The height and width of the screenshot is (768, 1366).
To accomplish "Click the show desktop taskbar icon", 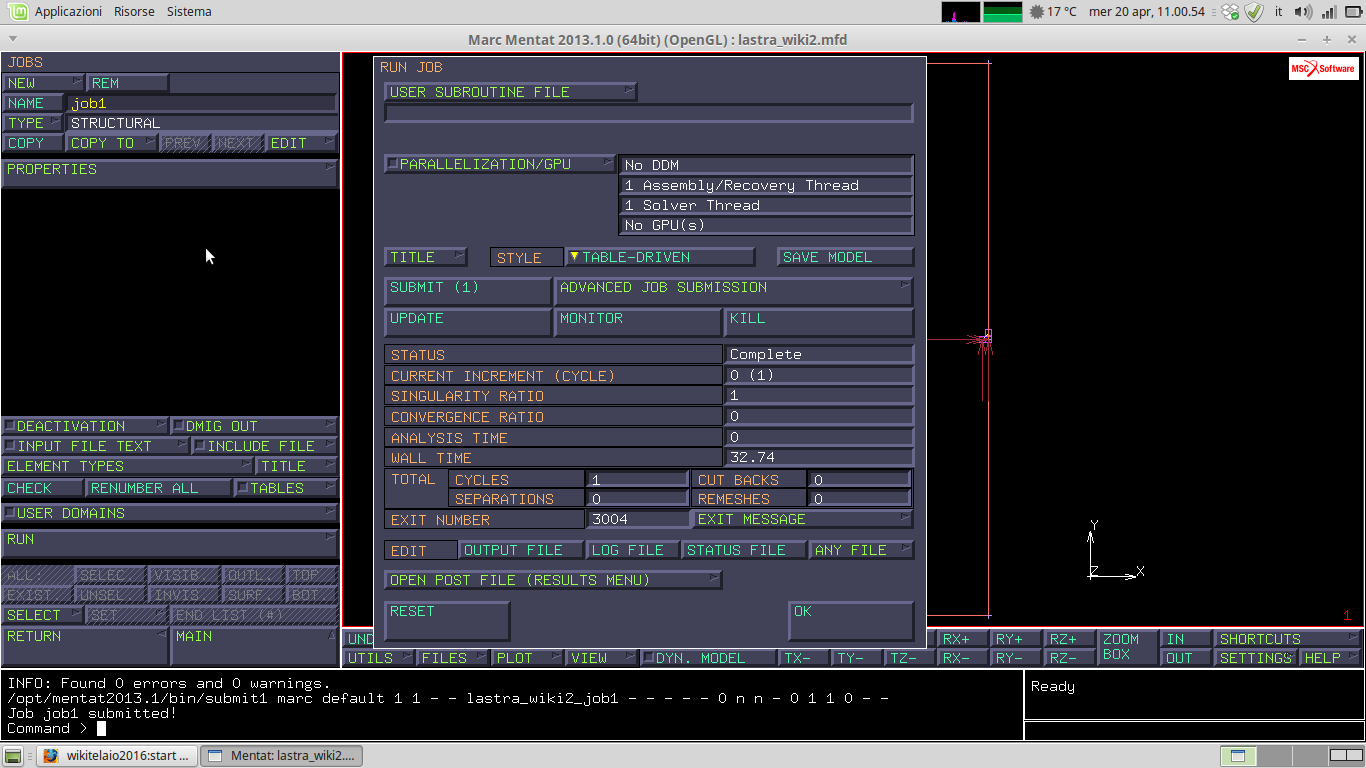I will pyautogui.click(x=14, y=755).
